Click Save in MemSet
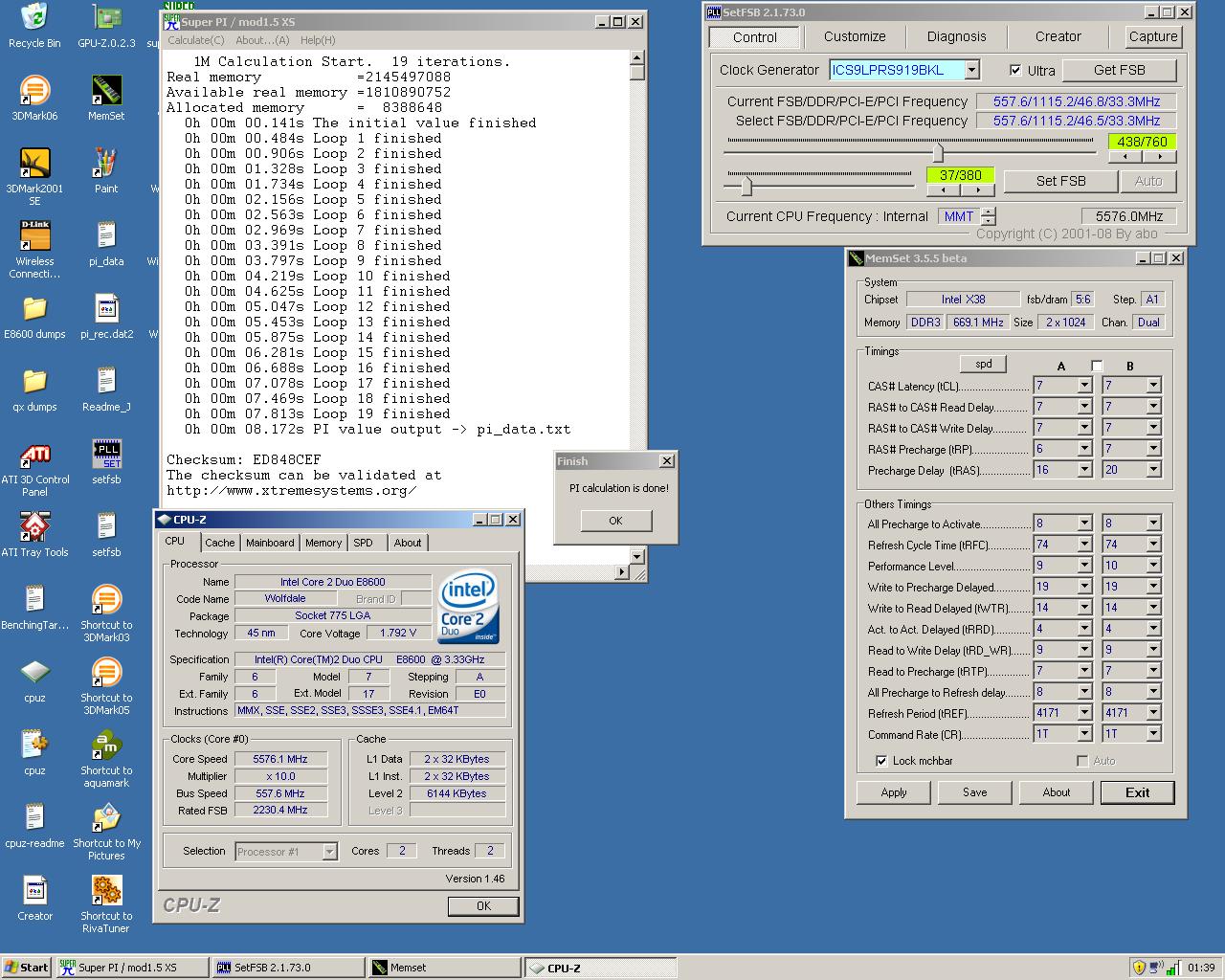This screenshot has width=1225, height=980. [x=975, y=792]
